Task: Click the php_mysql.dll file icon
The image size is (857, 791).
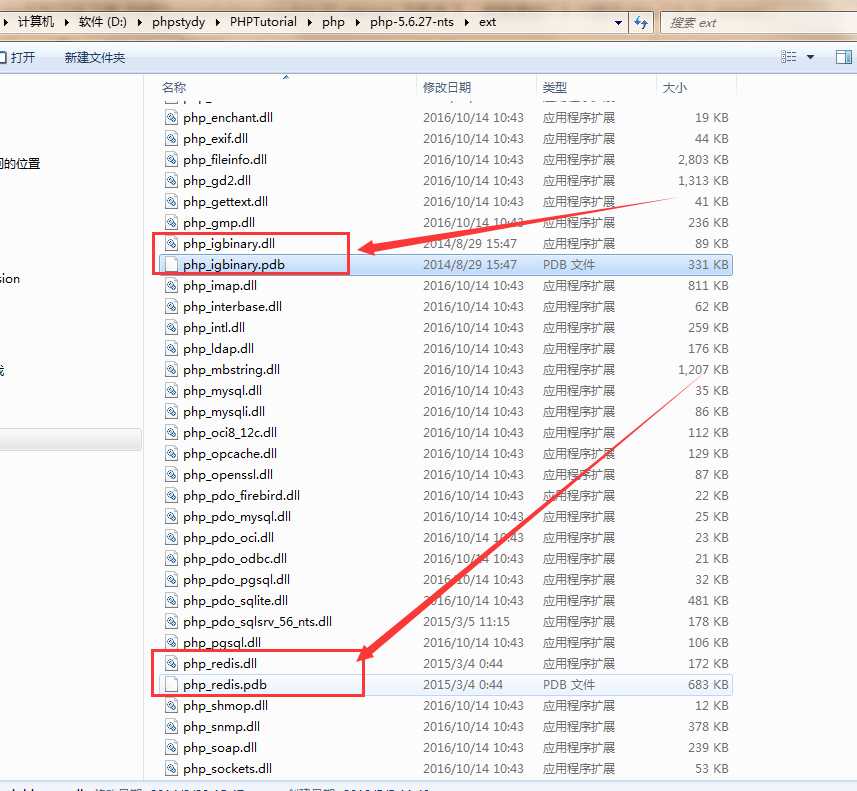Action: 172,390
